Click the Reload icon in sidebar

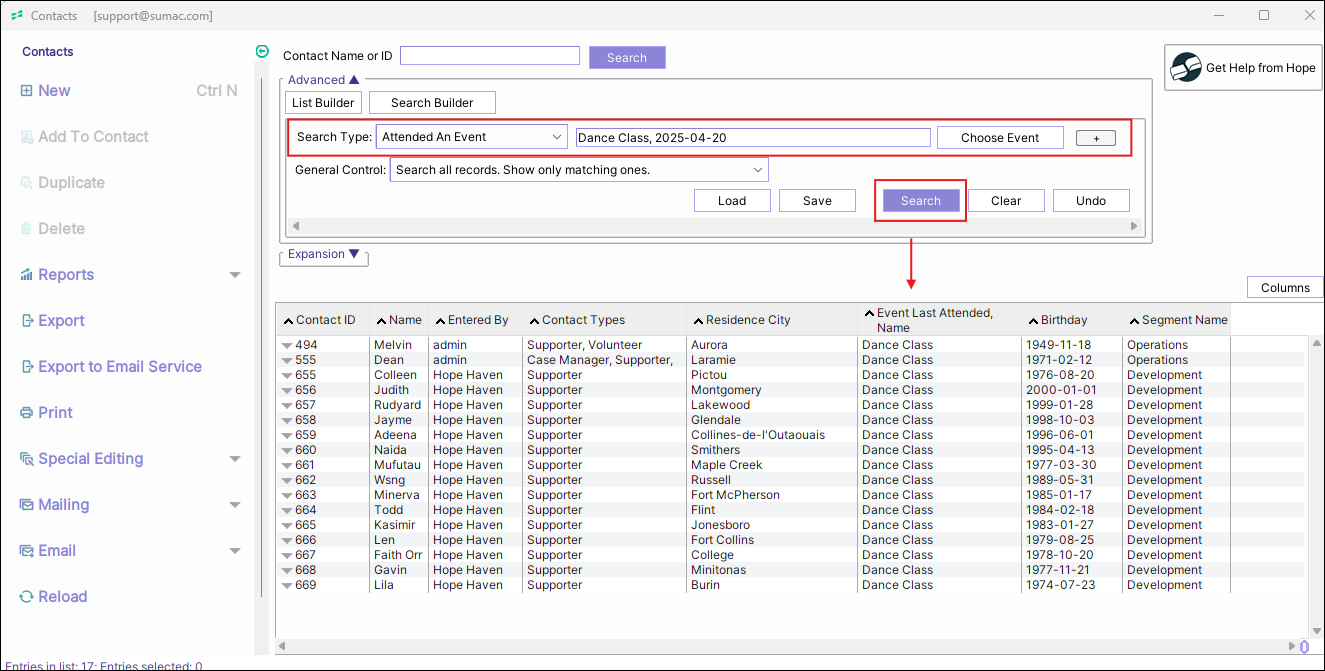coord(27,597)
